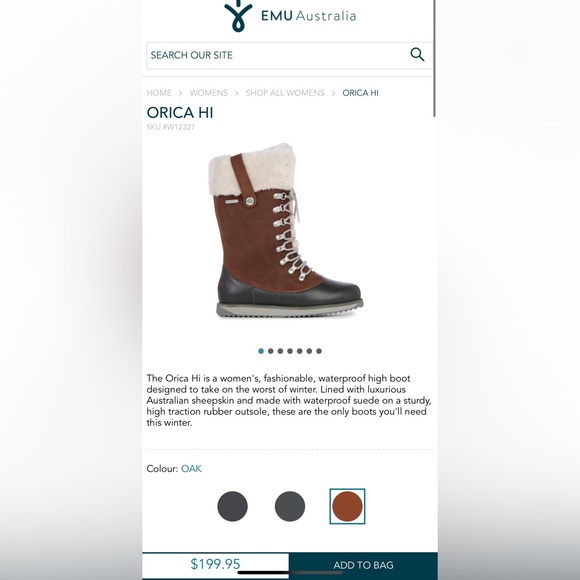This screenshot has height=580, width=580.
Task: Select the middle grey colour swatch
Action: [x=290, y=506]
